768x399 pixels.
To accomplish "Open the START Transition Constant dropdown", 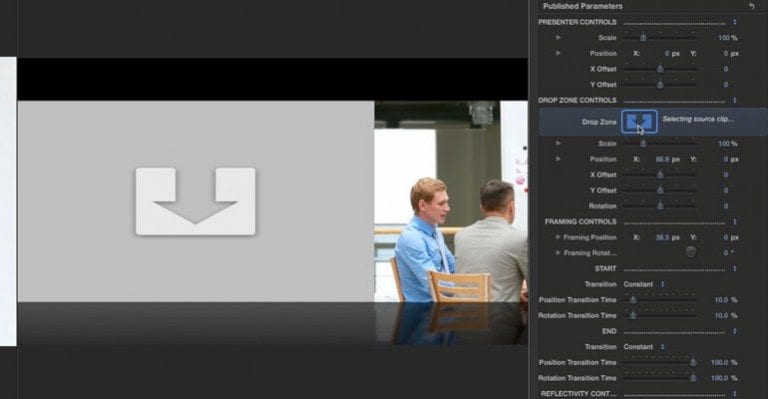I will 644,284.
